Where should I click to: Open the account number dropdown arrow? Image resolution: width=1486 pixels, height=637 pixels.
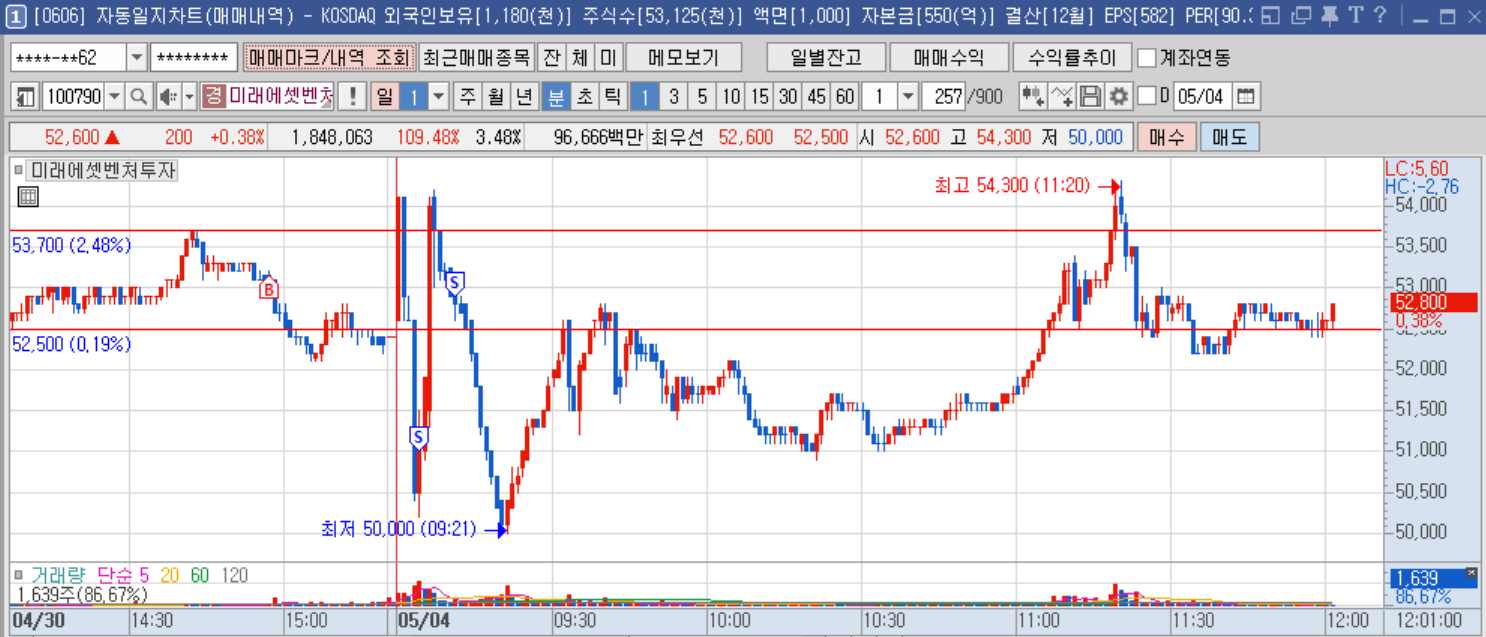[x=137, y=57]
